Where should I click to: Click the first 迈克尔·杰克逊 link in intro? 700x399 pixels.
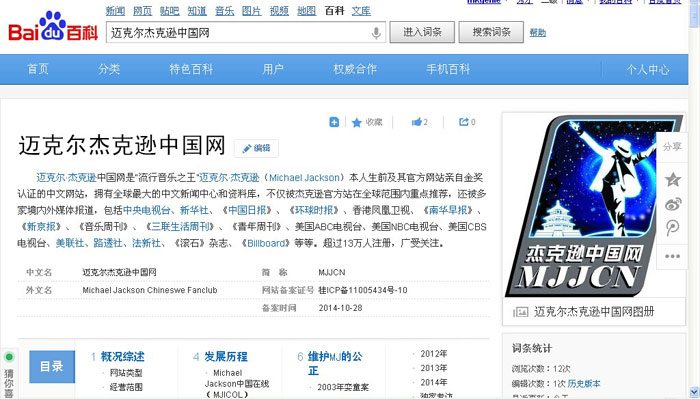point(67,178)
